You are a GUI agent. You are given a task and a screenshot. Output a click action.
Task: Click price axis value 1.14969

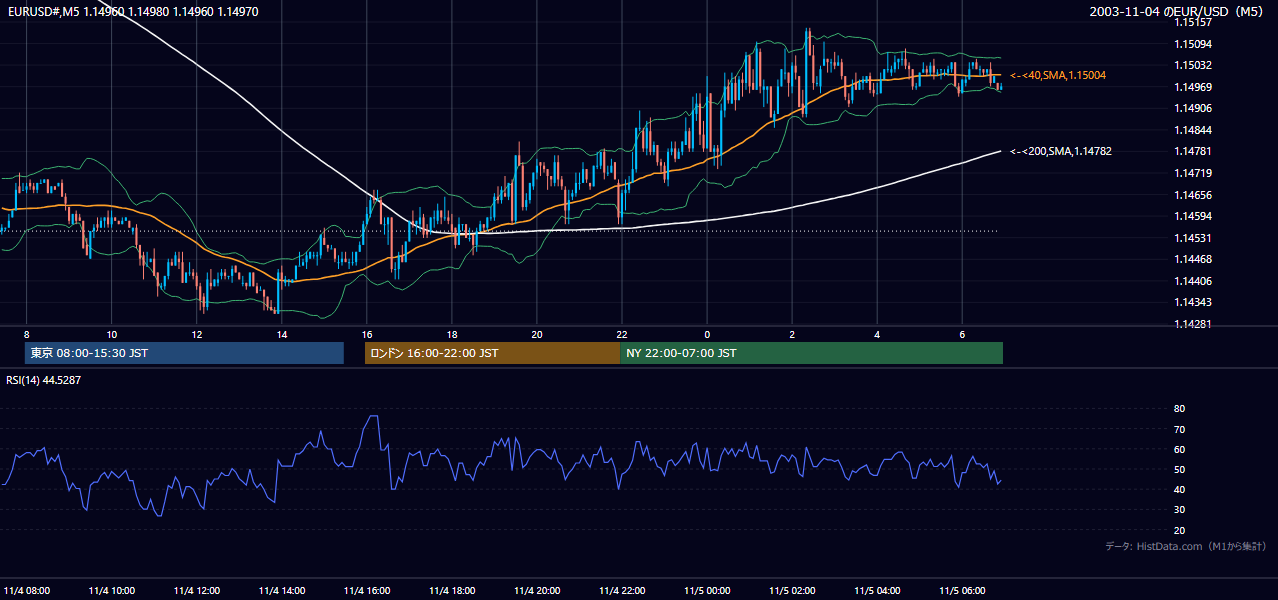pos(1192,87)
